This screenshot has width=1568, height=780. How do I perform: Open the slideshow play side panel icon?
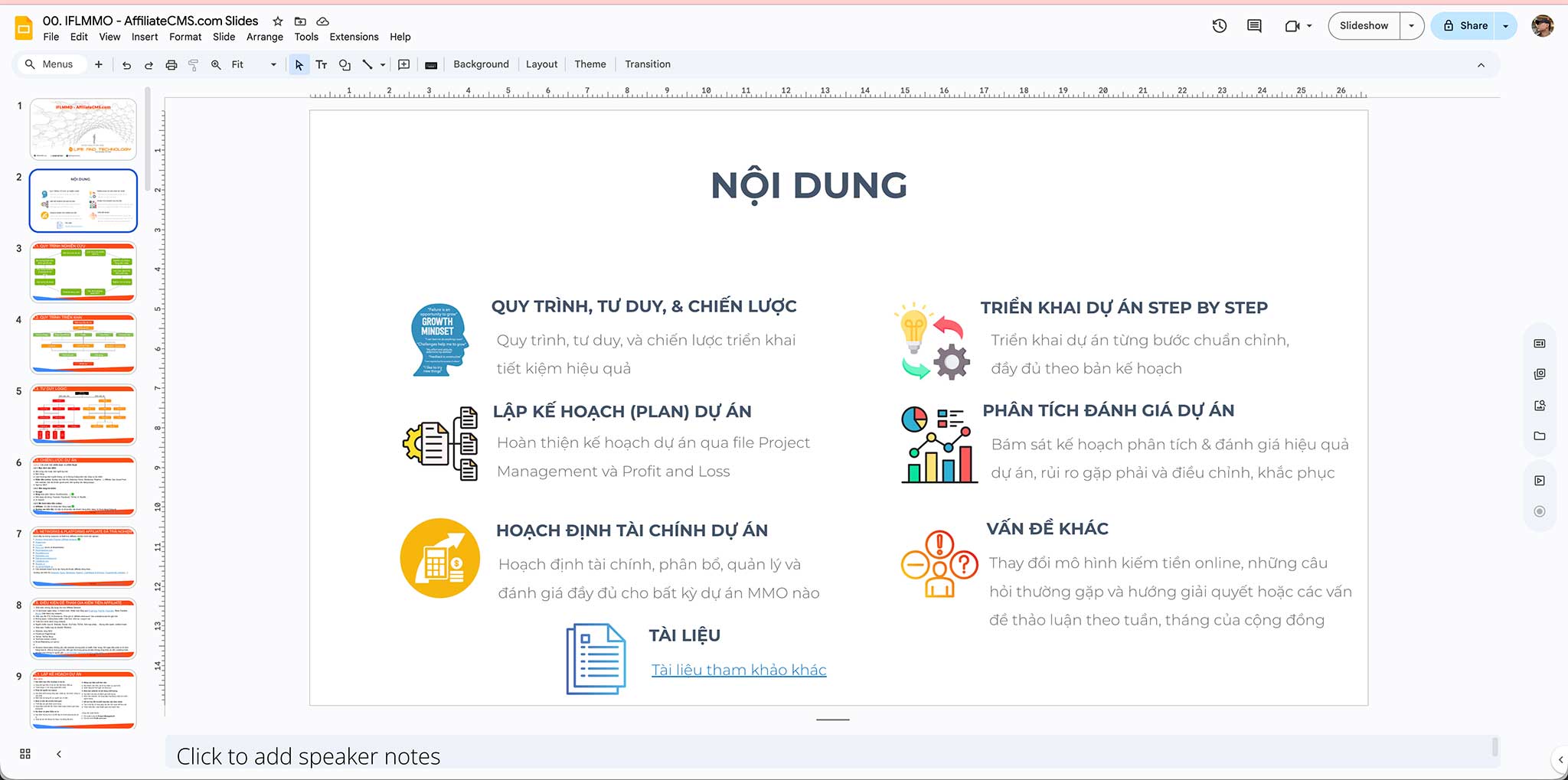[1540, 481]
